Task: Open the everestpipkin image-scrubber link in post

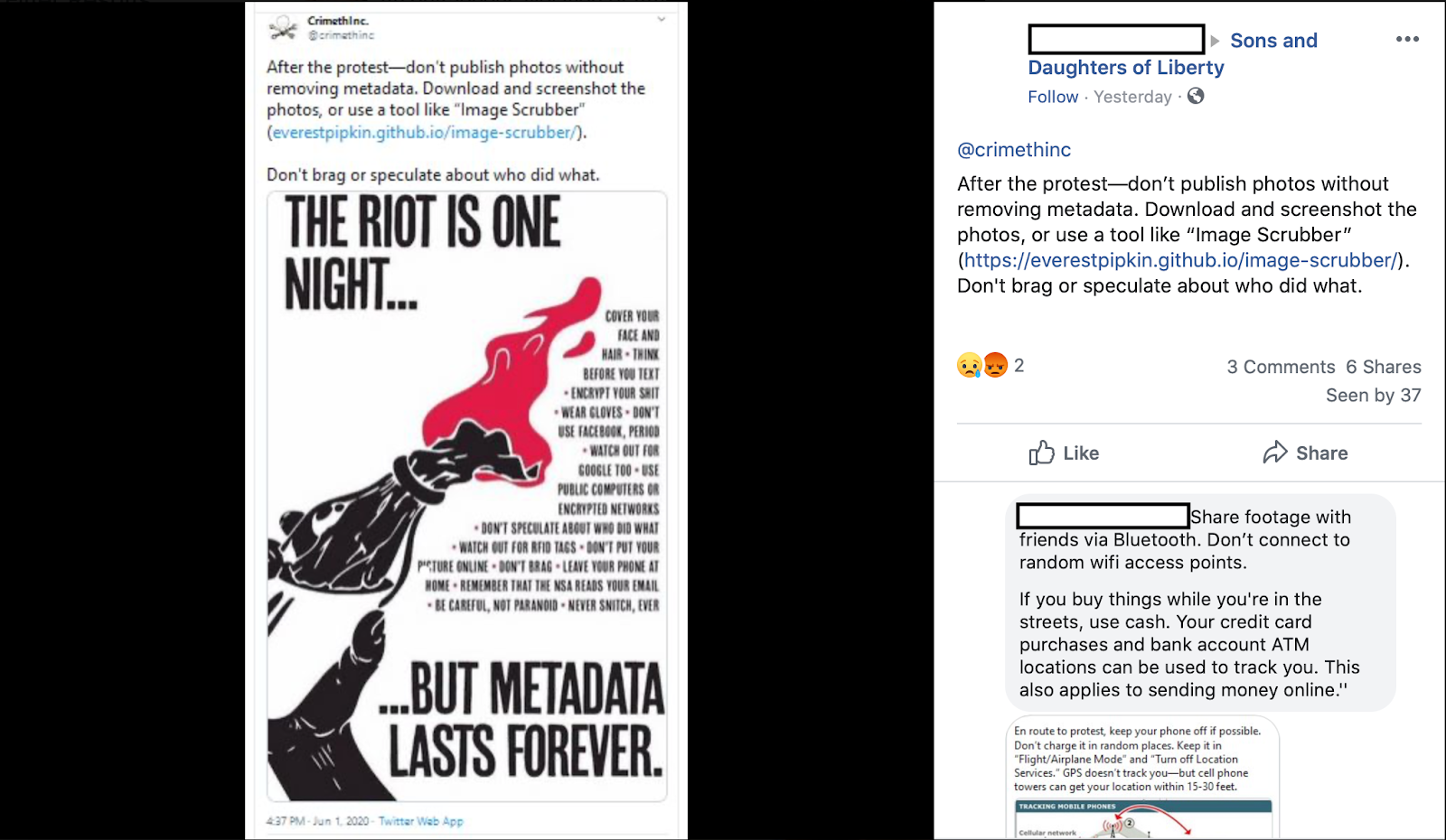Action: pyautogui.click(x=1181, y=260)
